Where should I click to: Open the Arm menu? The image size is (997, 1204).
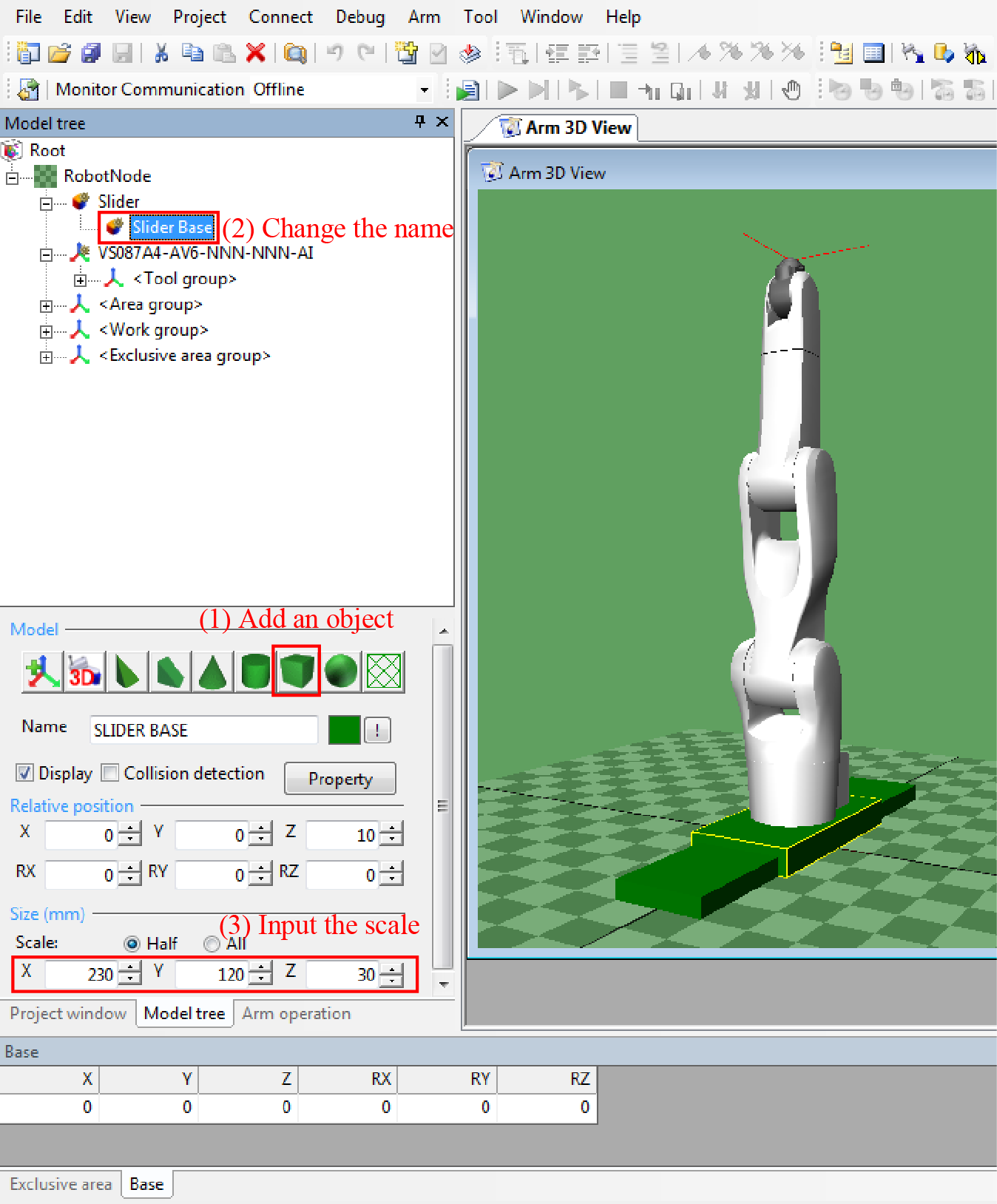[x=424, y=17]
